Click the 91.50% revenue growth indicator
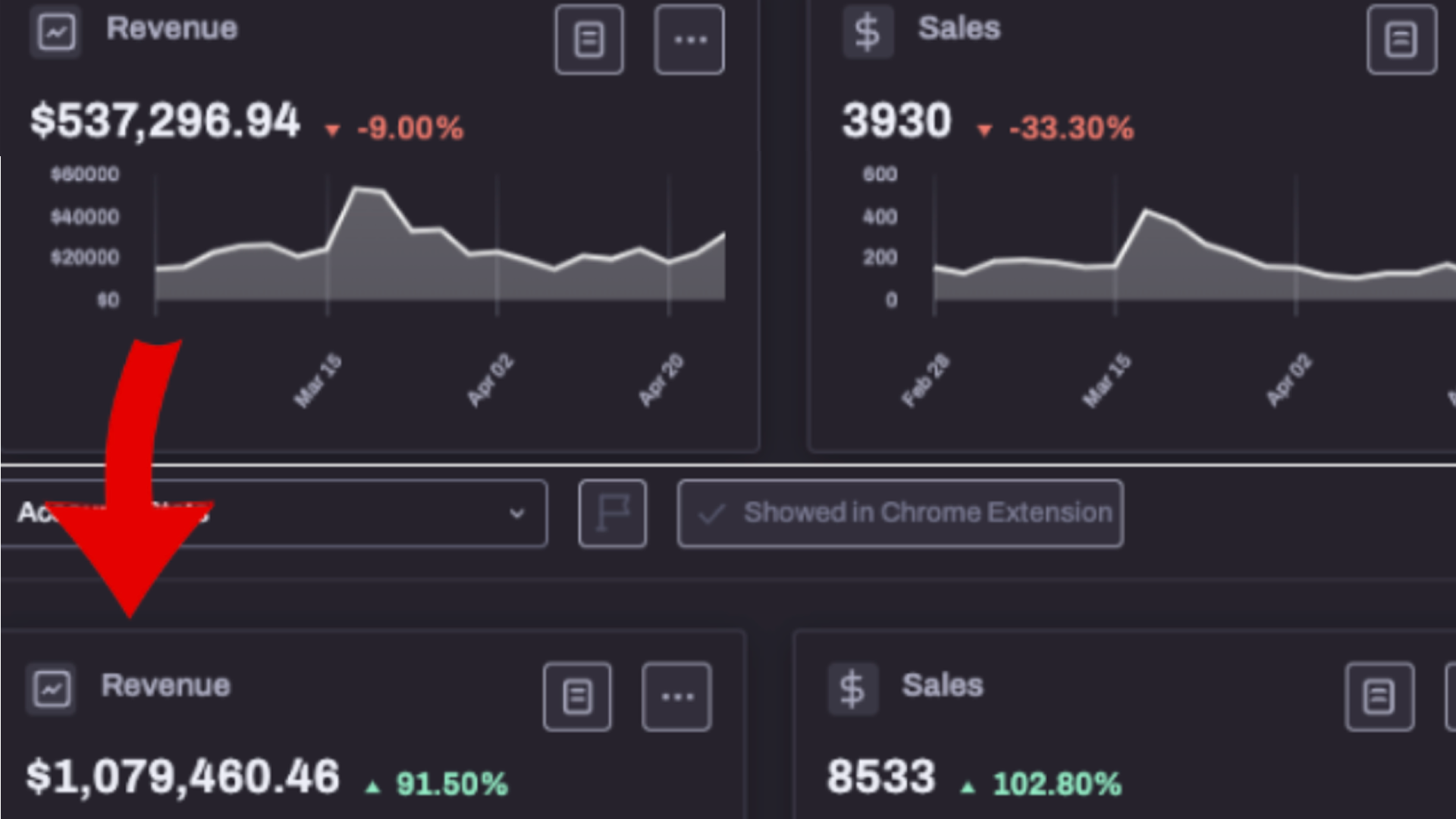This screenshot has height=819, width=1456. click(450, 784)
